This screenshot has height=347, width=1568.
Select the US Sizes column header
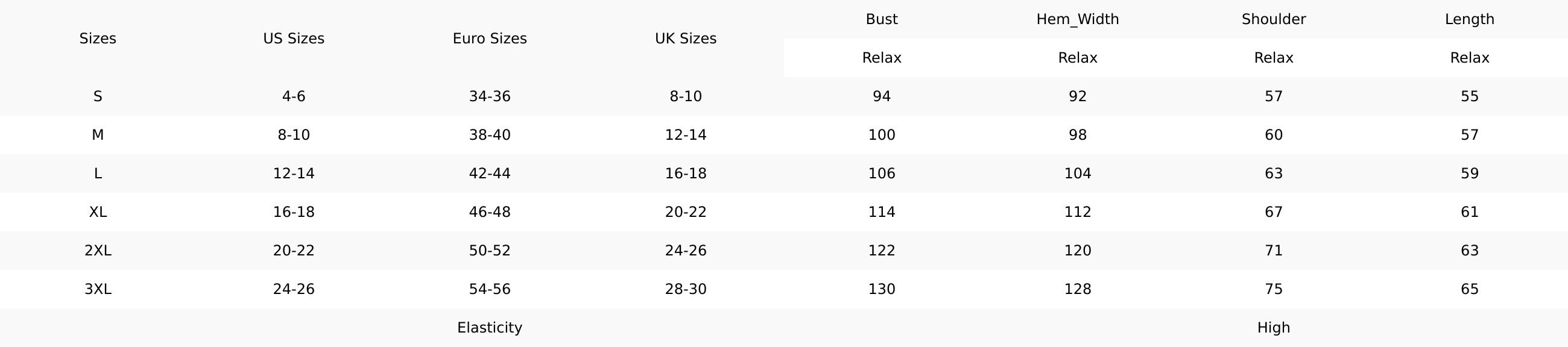click(x=293, y=39)
